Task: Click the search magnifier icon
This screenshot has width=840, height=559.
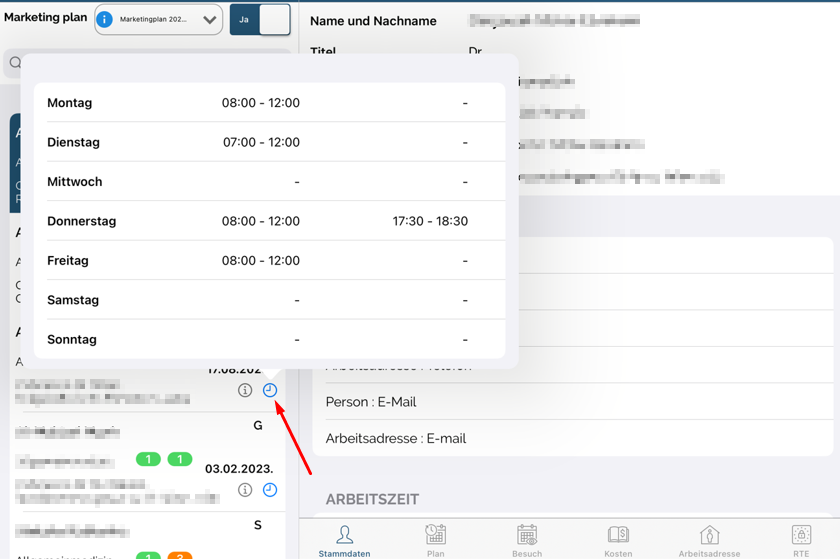Action: [16, 63]
